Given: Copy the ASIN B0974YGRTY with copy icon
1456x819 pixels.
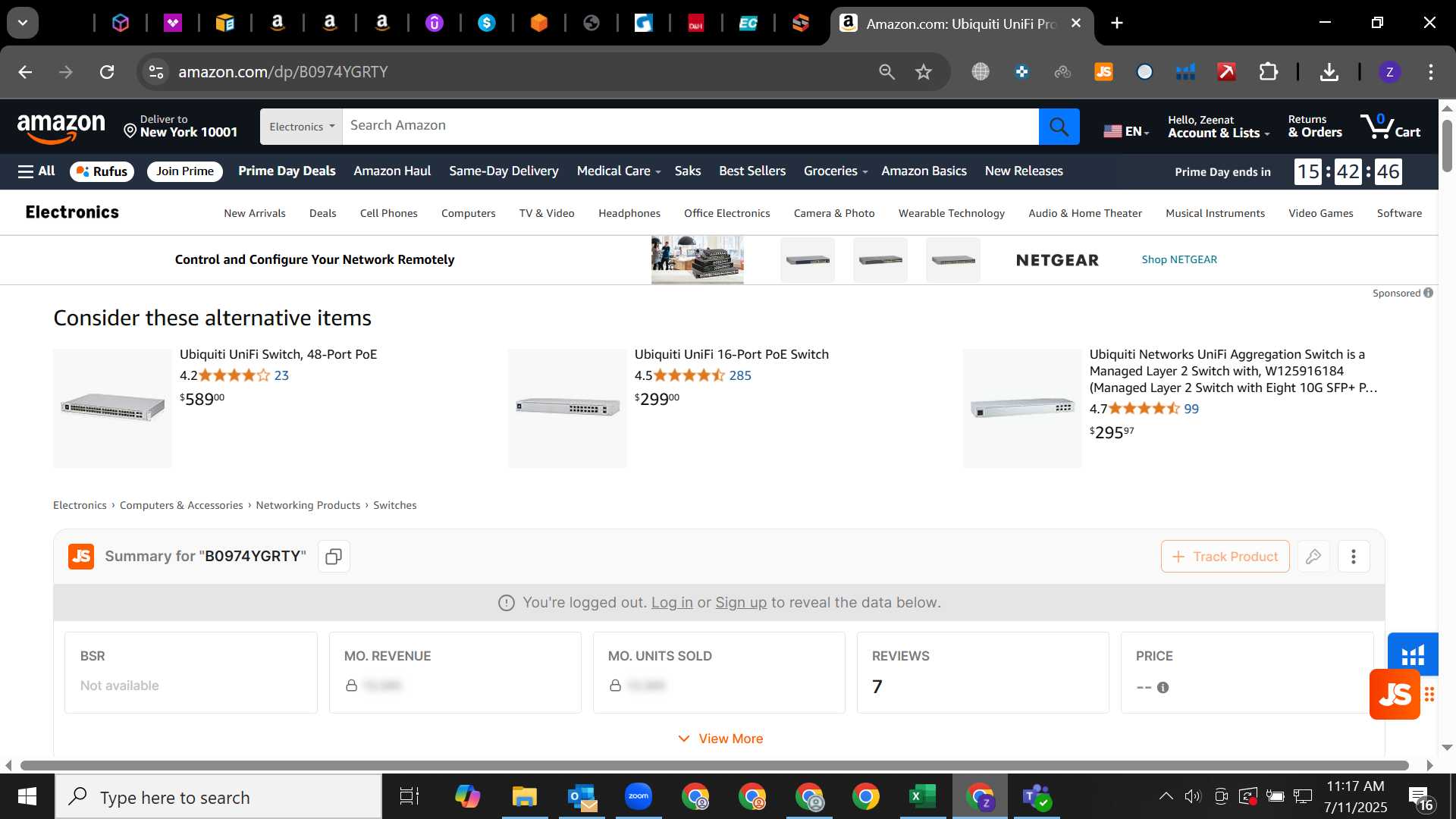Looking at the screenshot, I should (x=334, y=557).
